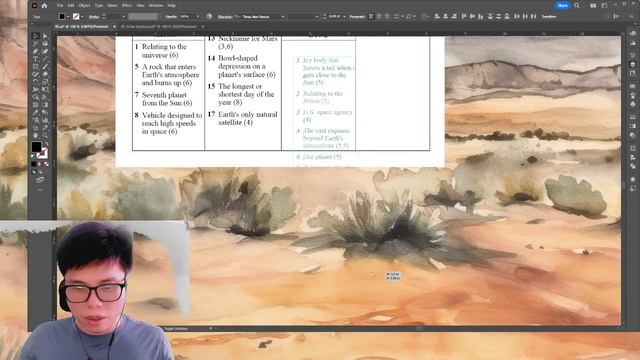Select the Pen tool
Screen dimensions: 640x360
pos(36,51)
